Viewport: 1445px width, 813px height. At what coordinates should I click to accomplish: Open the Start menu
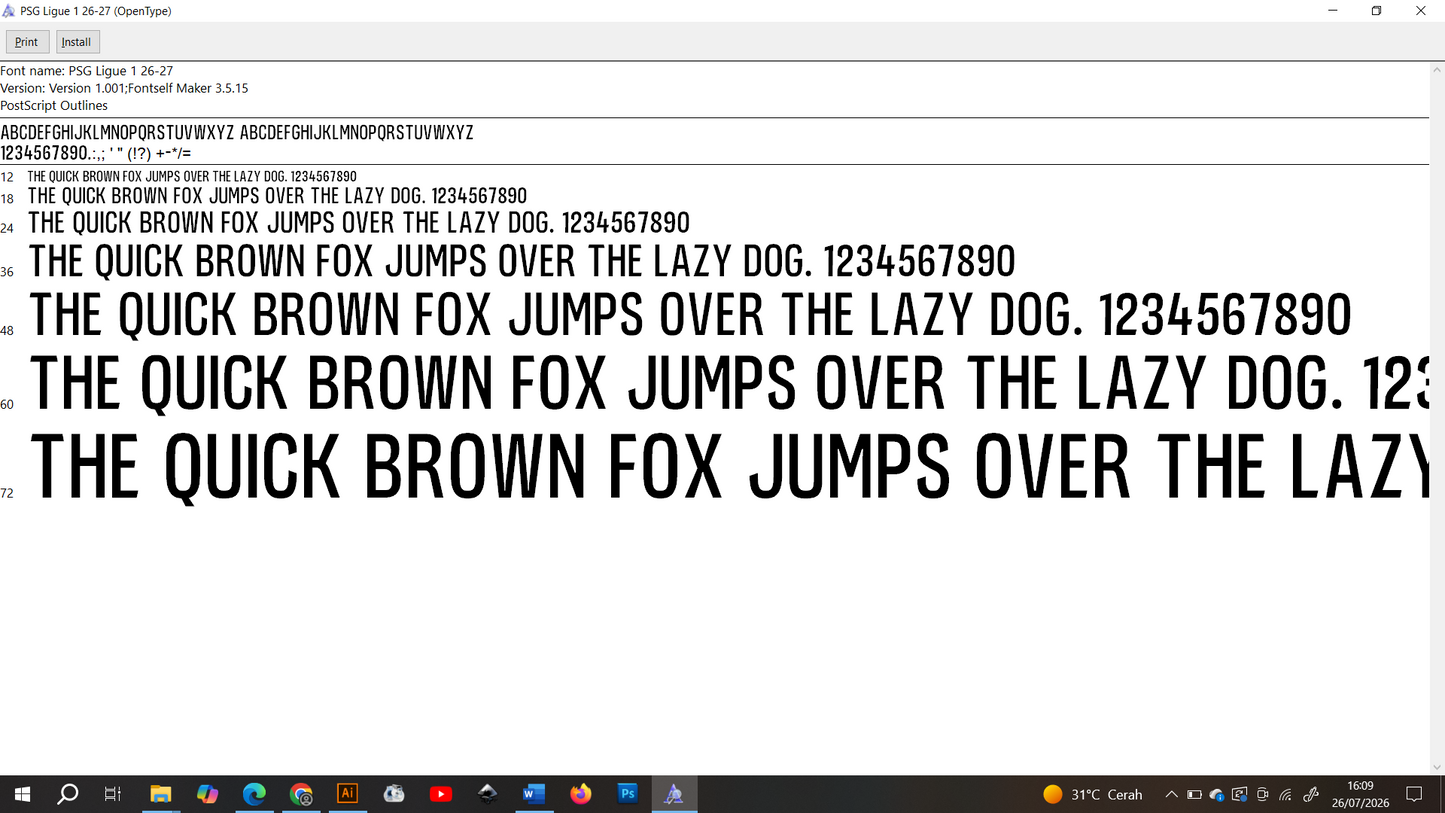(x=22, y=794)
